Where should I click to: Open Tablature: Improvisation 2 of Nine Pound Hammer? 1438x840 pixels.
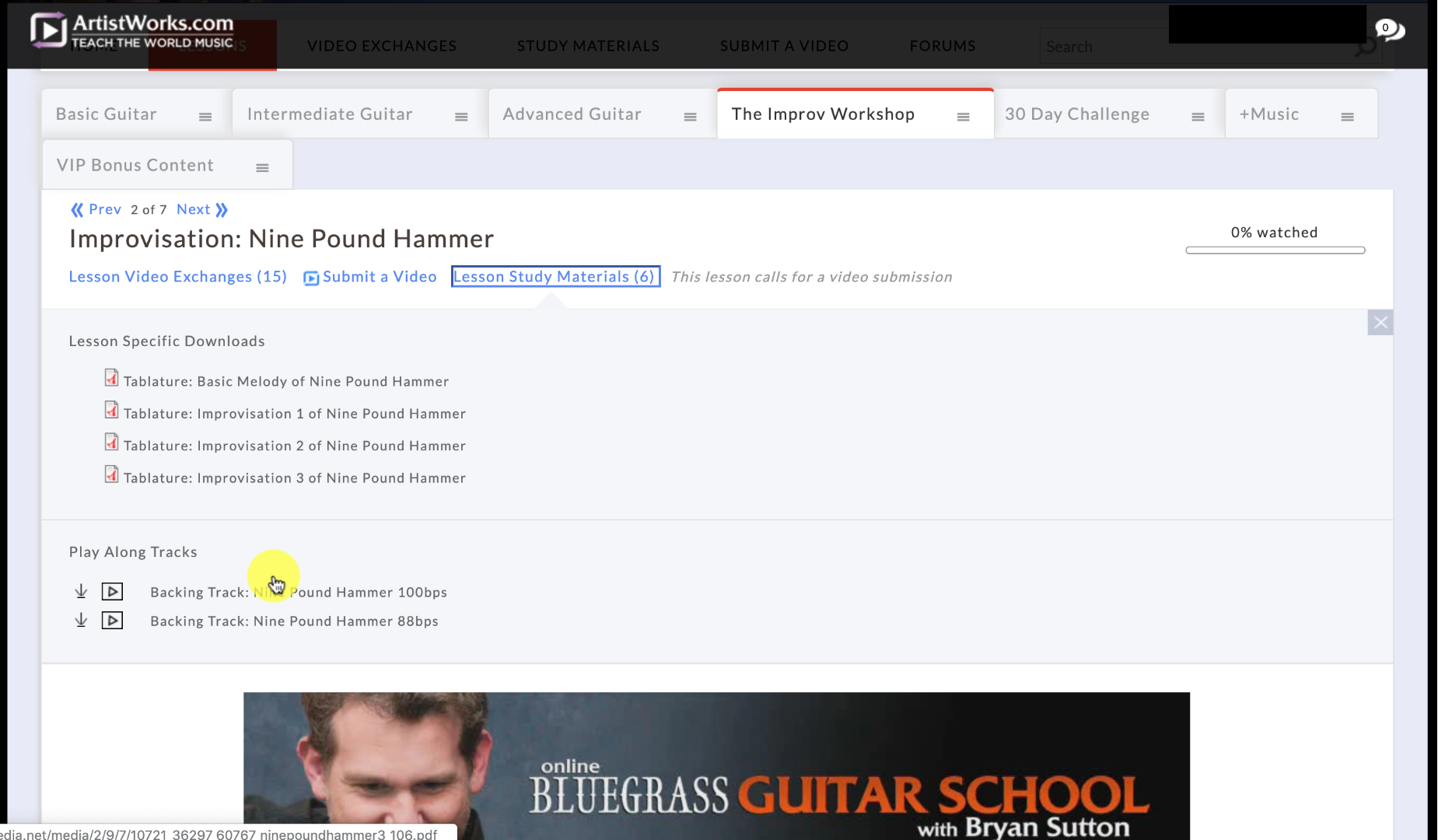click(295, 446)
